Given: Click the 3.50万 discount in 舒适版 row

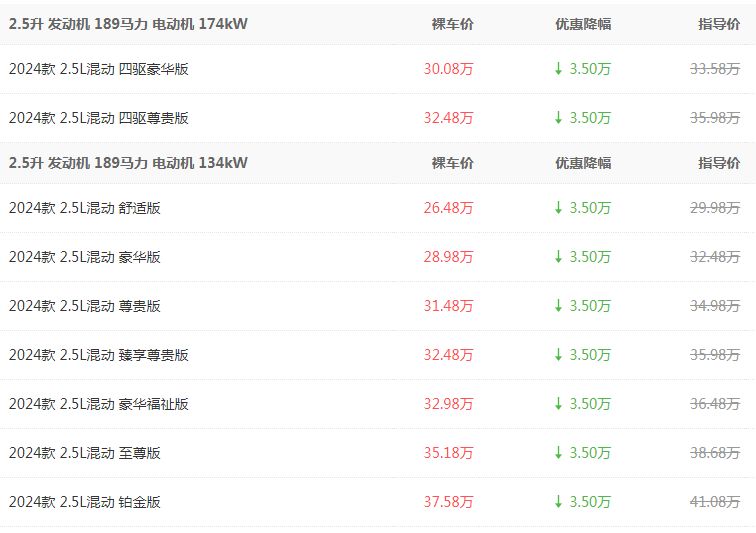Looking at the screenshot, I should (583, 208).
